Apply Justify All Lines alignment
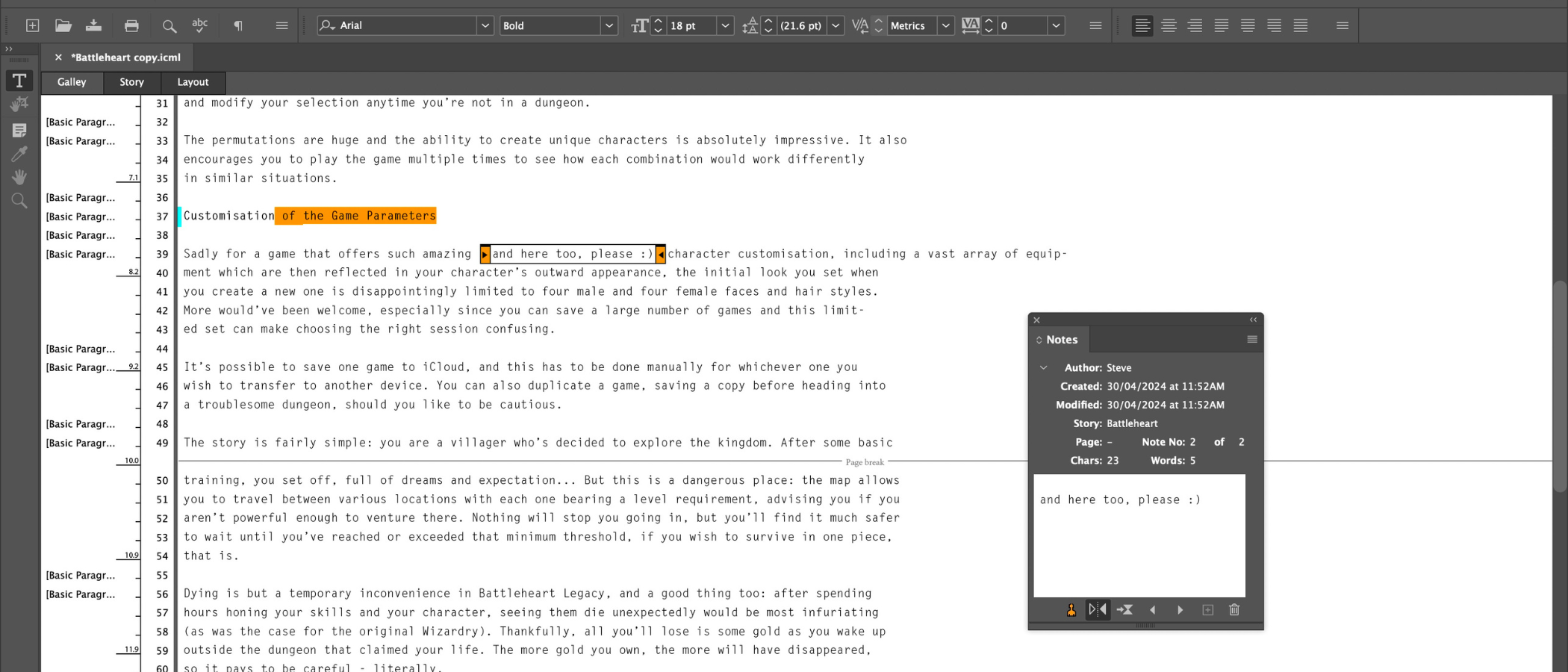 1301,25
